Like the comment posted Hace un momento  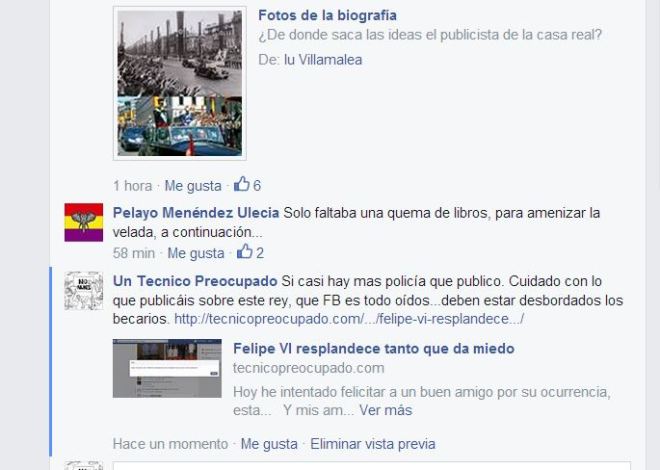pyautogui.click(x=269, y=444)
